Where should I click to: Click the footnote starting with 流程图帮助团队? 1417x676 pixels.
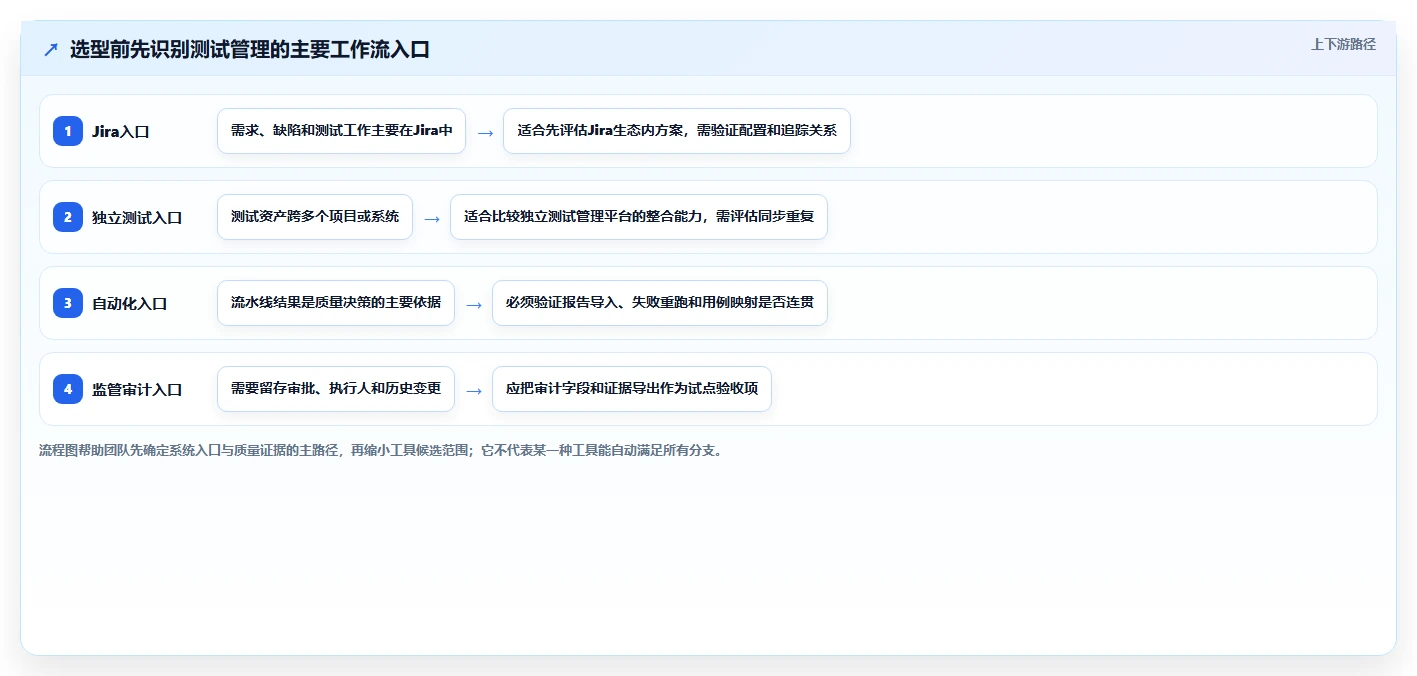380,450
